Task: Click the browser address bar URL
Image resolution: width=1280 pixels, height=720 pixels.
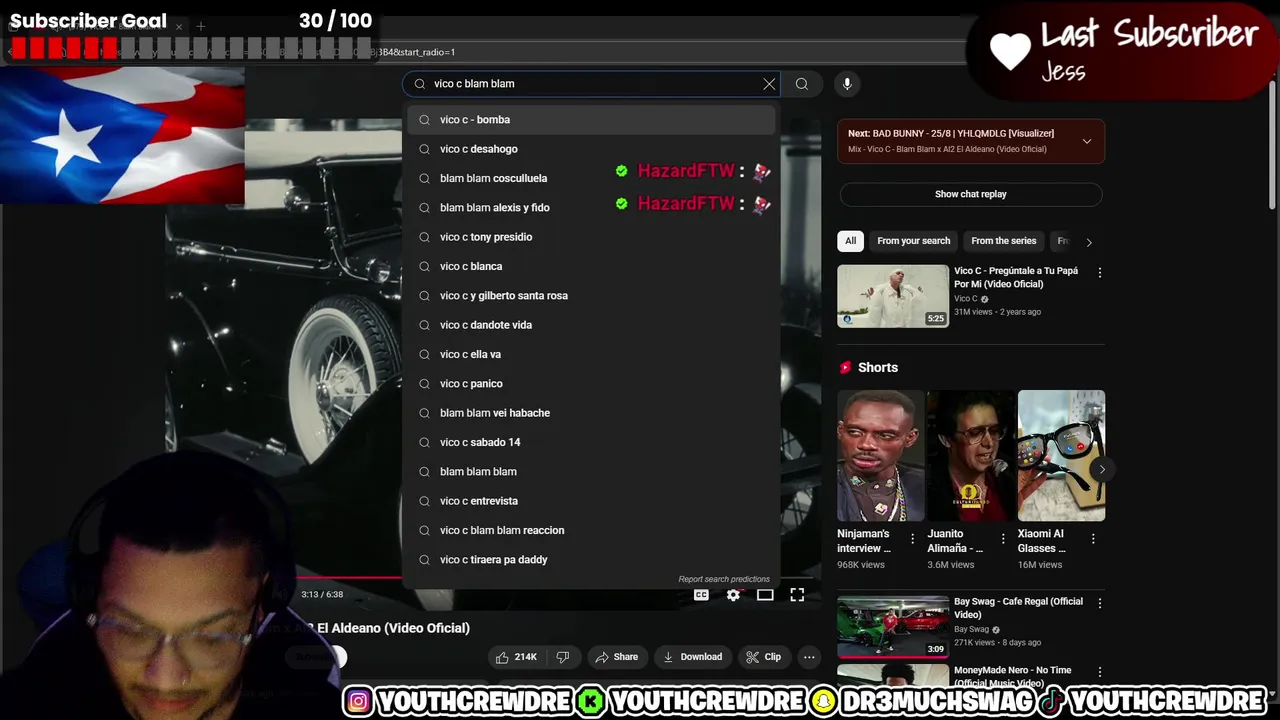Action: [x=415, y=52]
